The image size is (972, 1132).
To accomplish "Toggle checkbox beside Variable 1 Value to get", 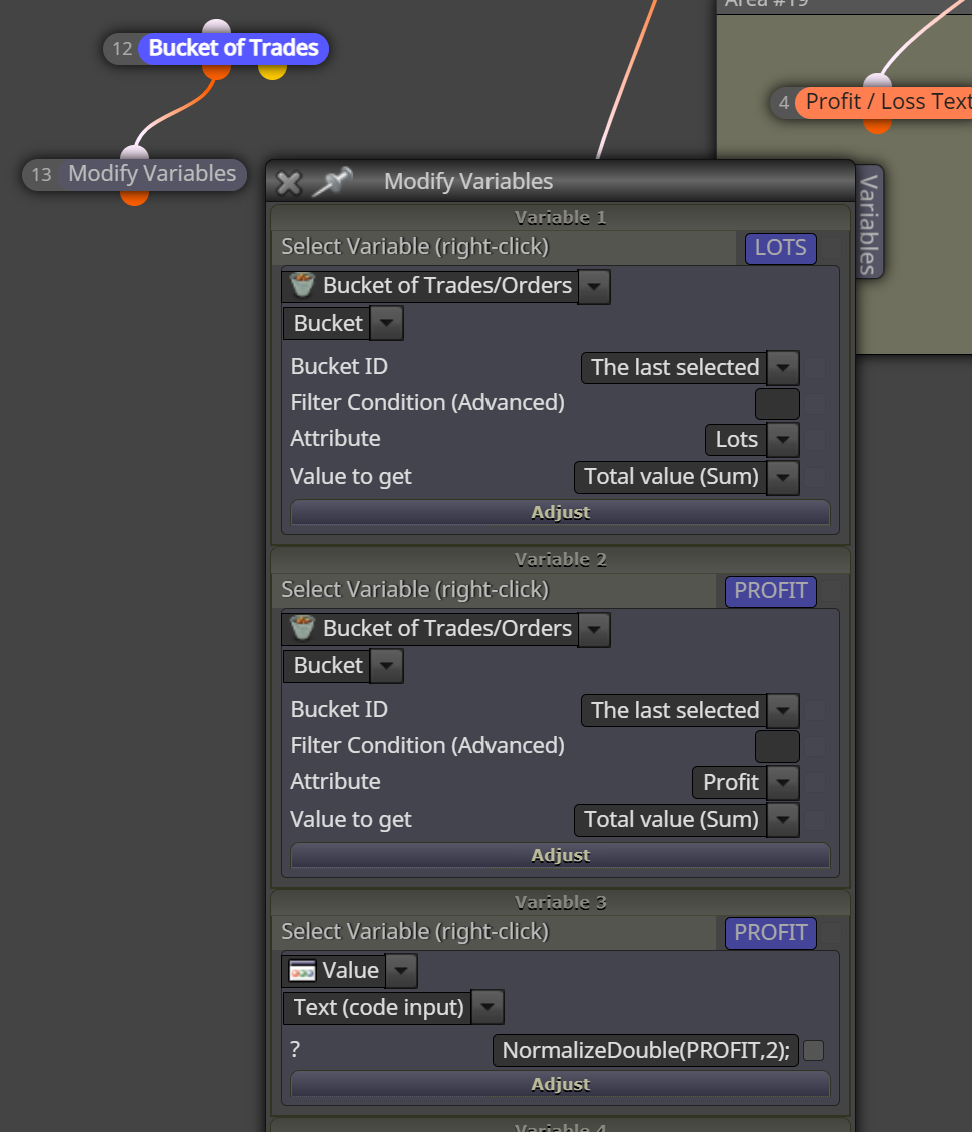I will tap(816, 477).
